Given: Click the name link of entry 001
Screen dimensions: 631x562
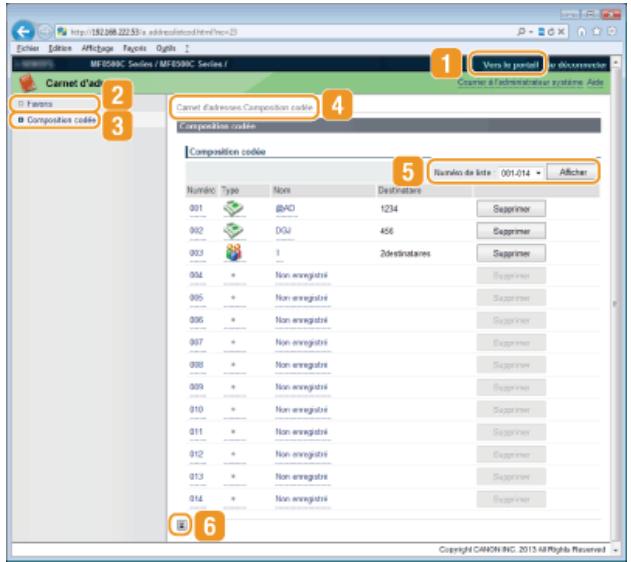Looking at the screenshot, I should coord(285,208).
